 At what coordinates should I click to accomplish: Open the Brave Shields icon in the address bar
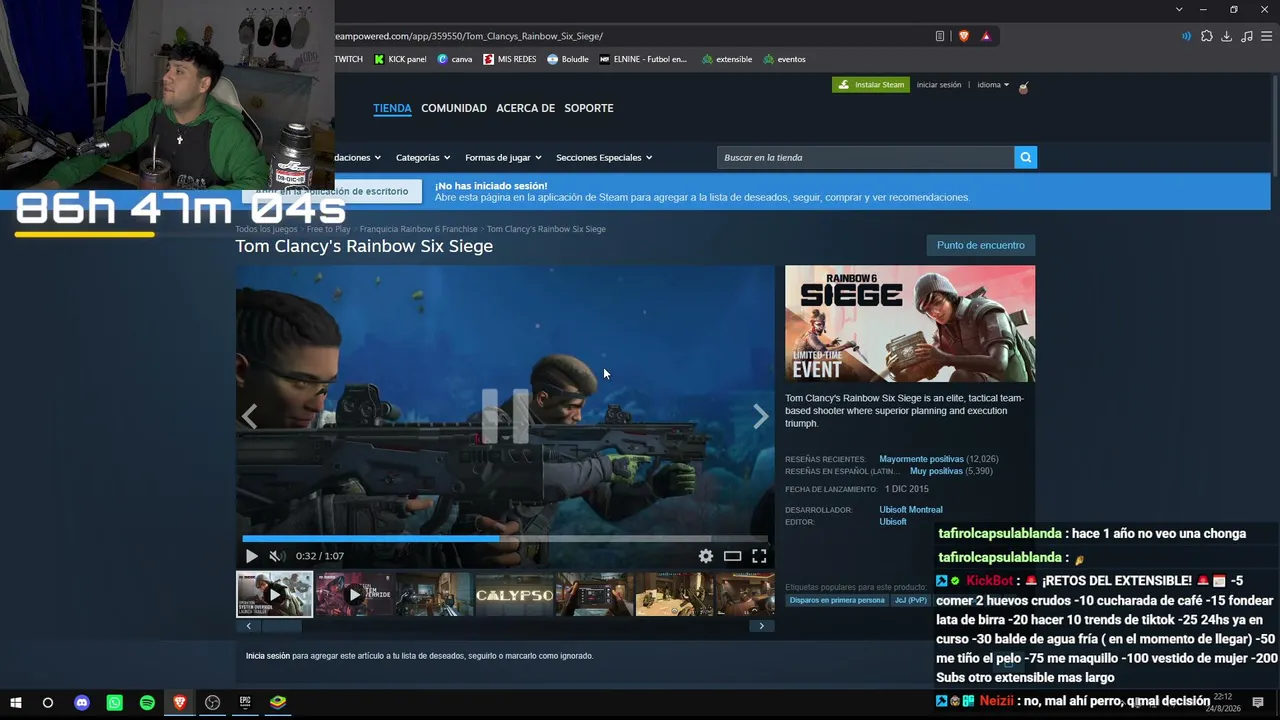(964, 36)
